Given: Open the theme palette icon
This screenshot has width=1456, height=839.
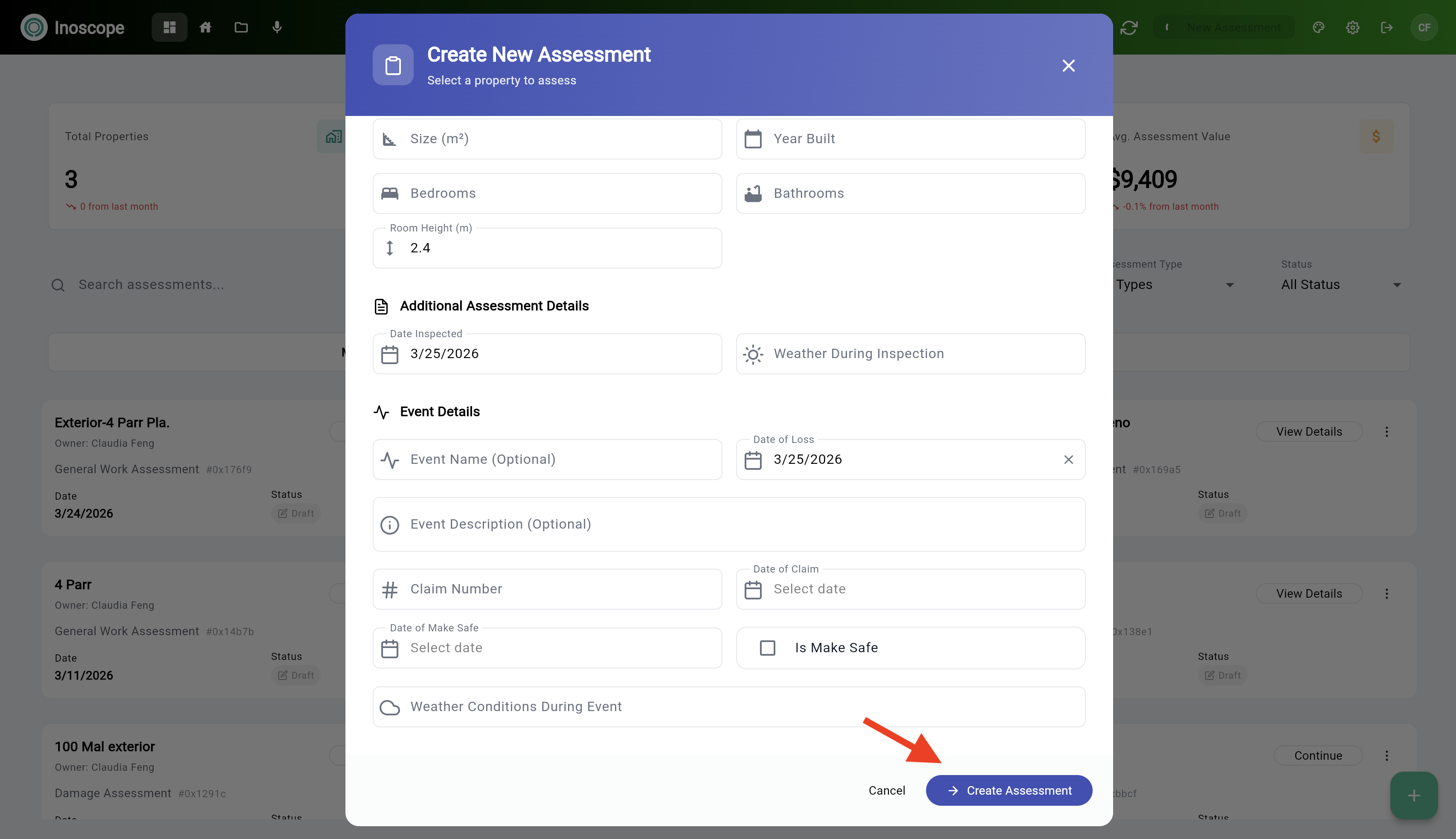Looking at the screenshot, I should [x=1319, y=27].
